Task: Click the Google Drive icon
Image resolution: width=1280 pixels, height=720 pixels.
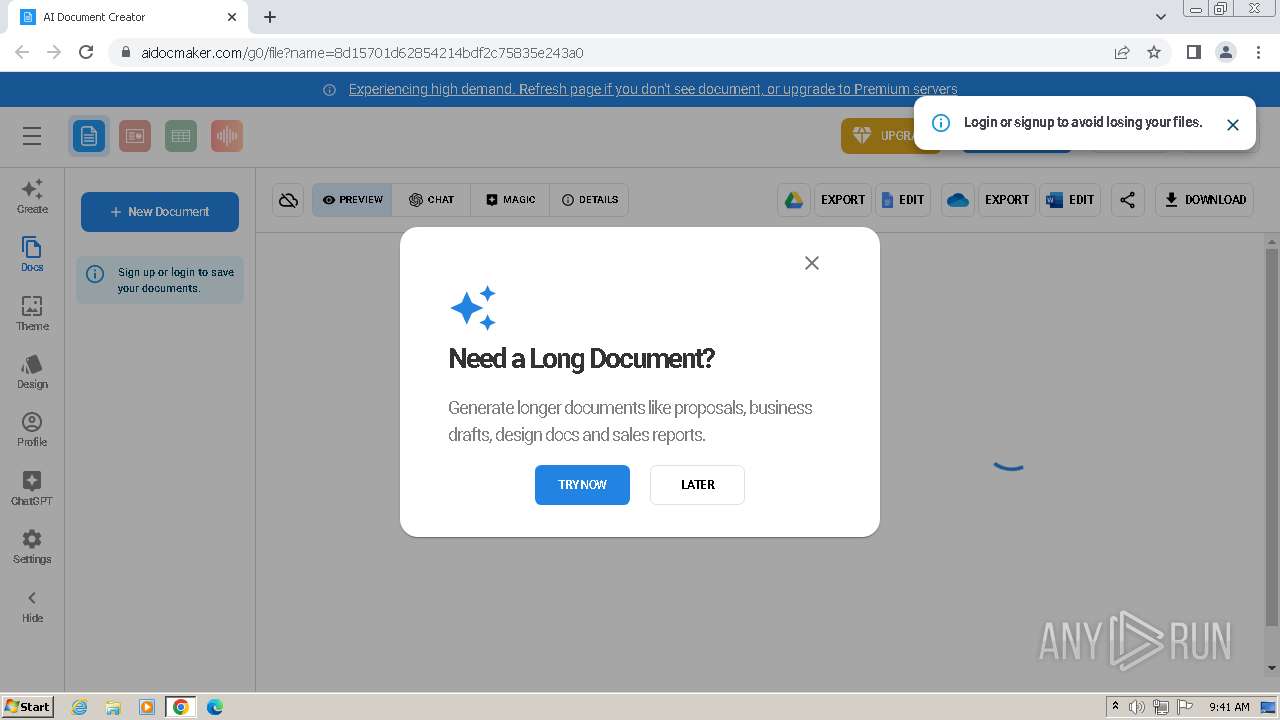Action: click(x=794, y=200)
